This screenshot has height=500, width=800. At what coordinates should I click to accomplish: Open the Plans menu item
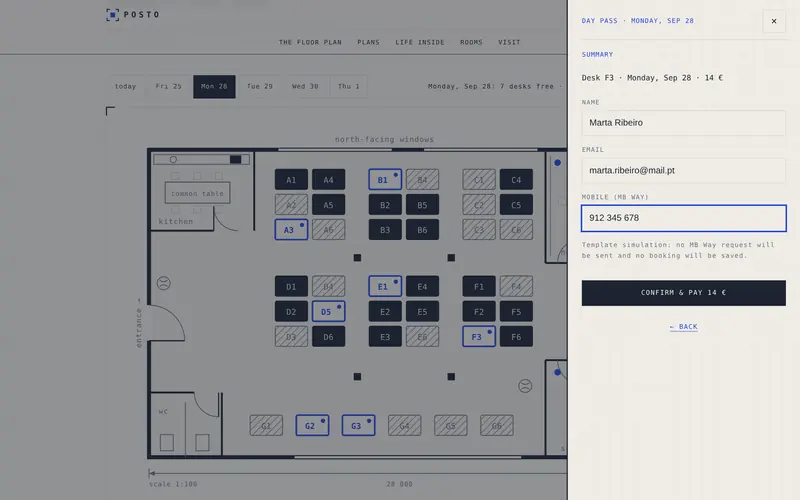click(x=368, y=42)
